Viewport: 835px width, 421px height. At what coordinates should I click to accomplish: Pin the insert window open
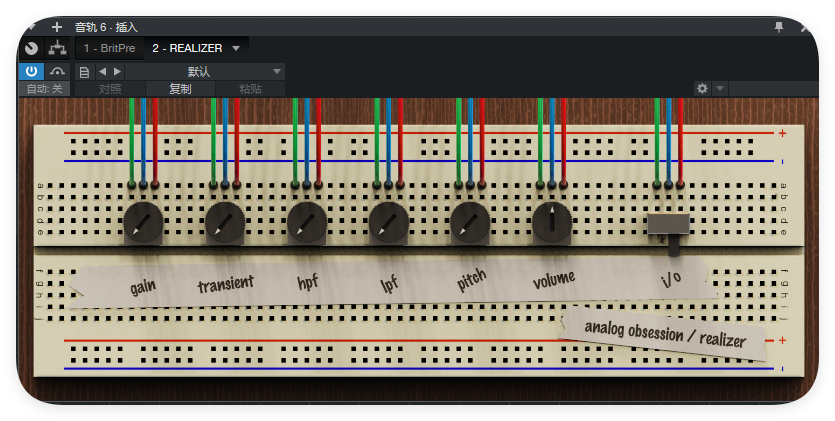point(779,27)
